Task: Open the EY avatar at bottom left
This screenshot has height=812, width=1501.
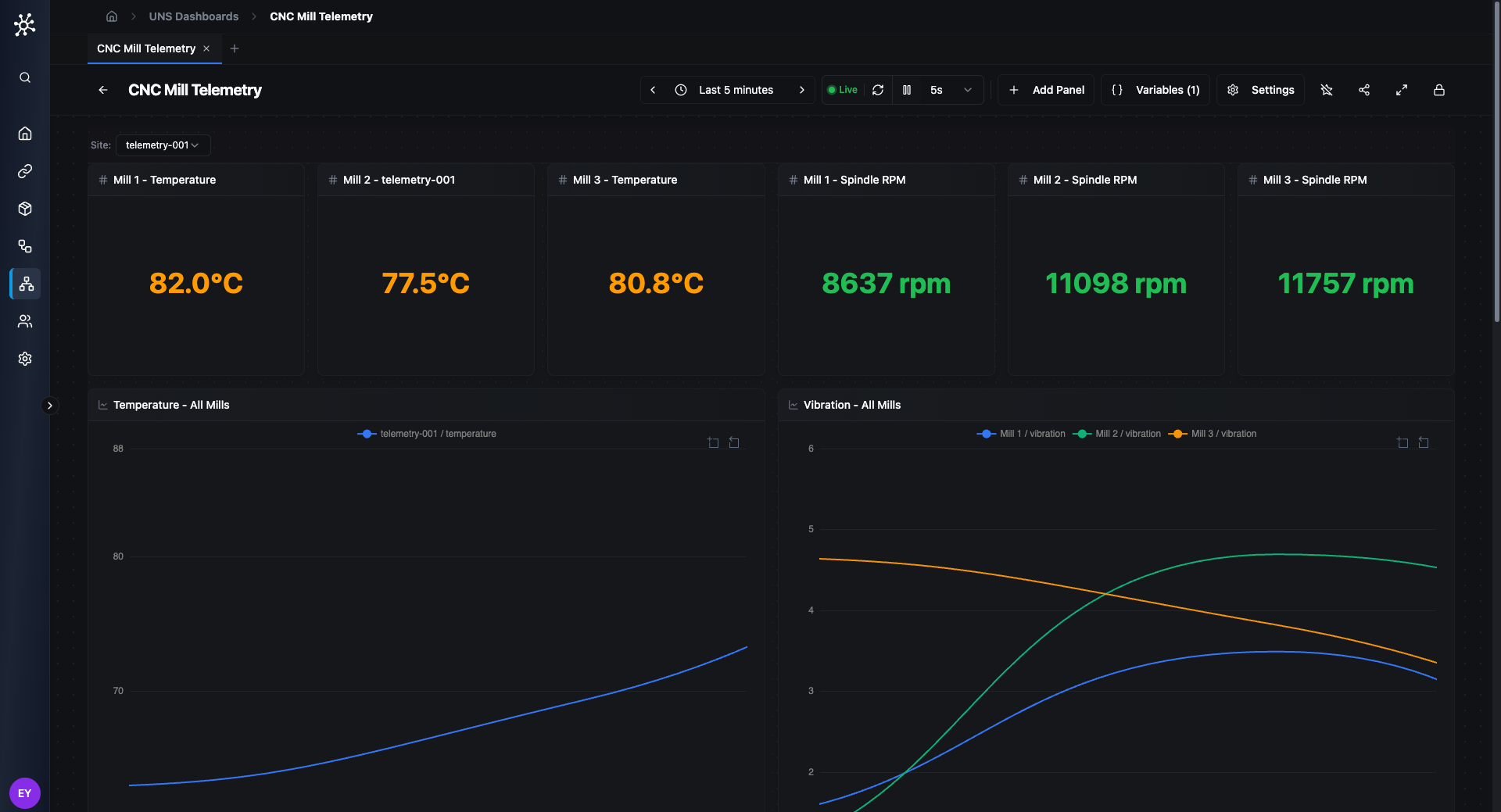Action: click(x=25, y=792)
